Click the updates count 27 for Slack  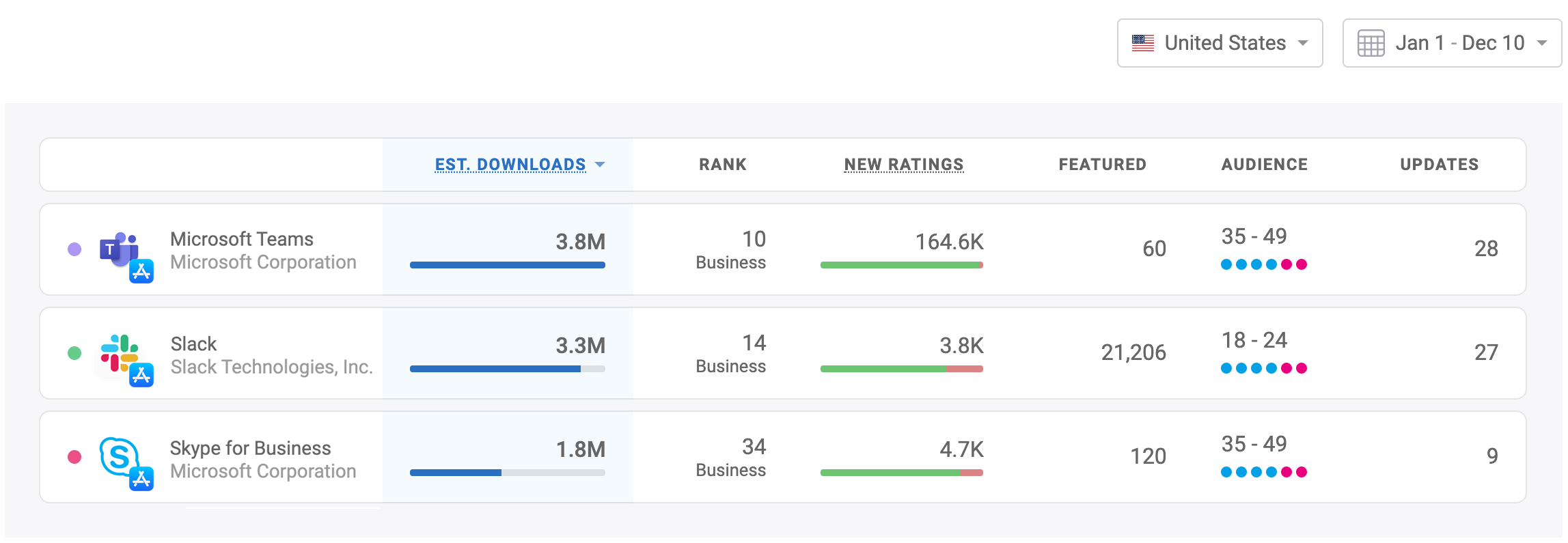click(1486, 352)
